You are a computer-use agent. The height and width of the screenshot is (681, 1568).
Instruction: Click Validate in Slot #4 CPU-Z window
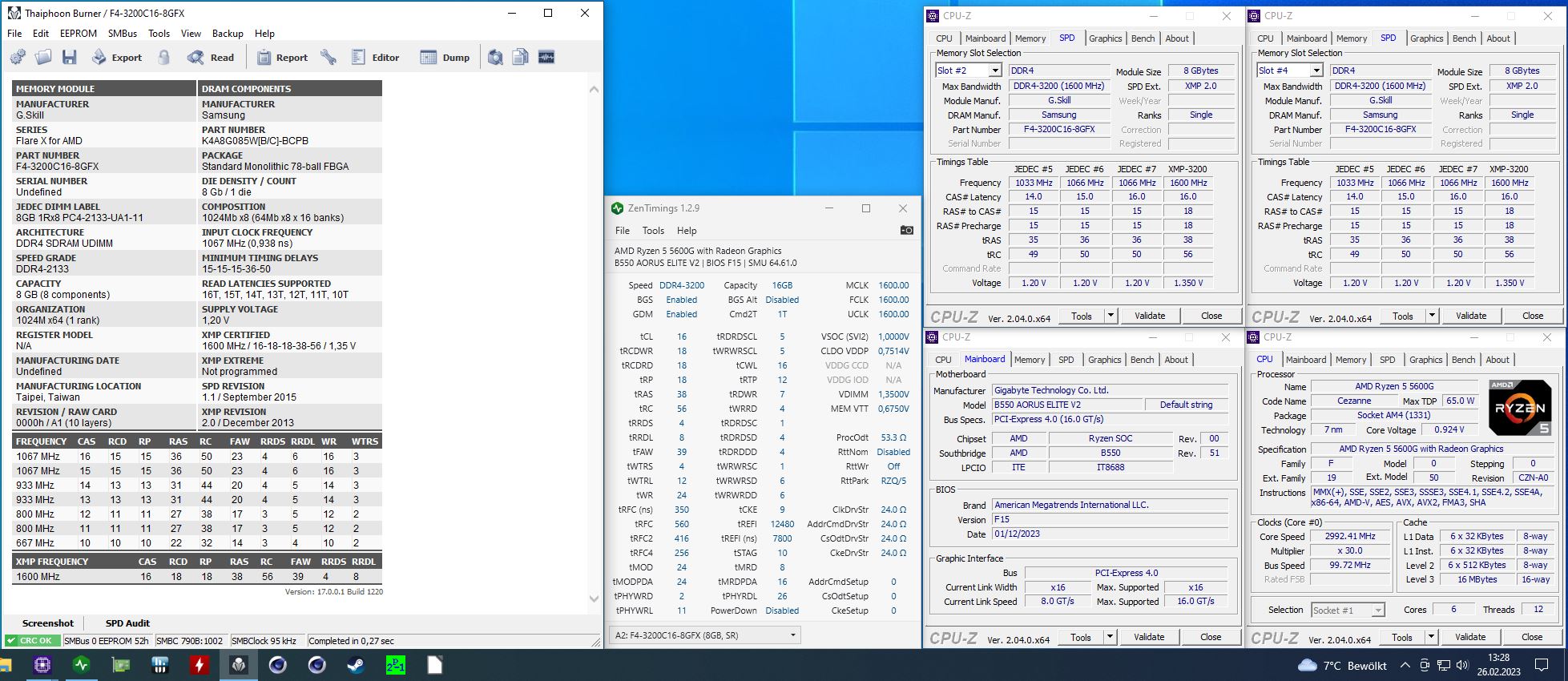1471,316
